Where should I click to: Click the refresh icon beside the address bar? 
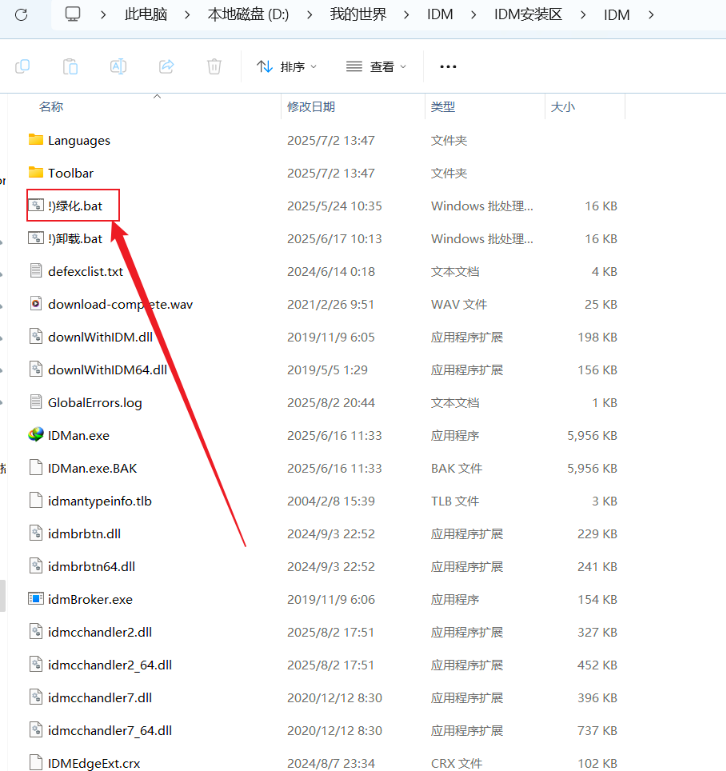[x=21, y=15]
